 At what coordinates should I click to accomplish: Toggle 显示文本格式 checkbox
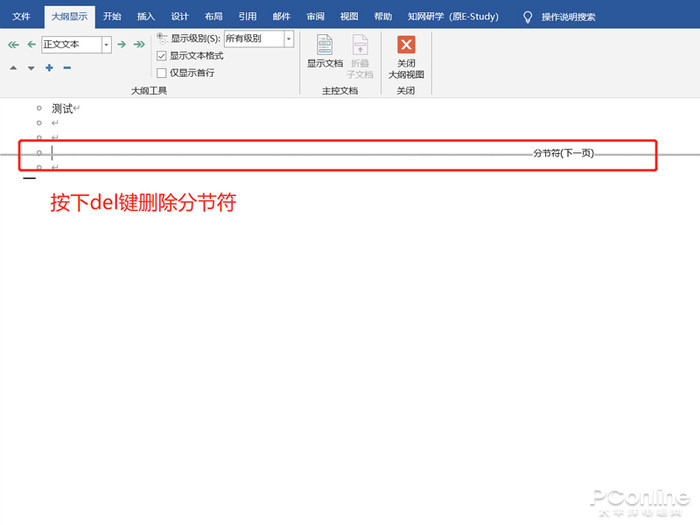[162, 56]
